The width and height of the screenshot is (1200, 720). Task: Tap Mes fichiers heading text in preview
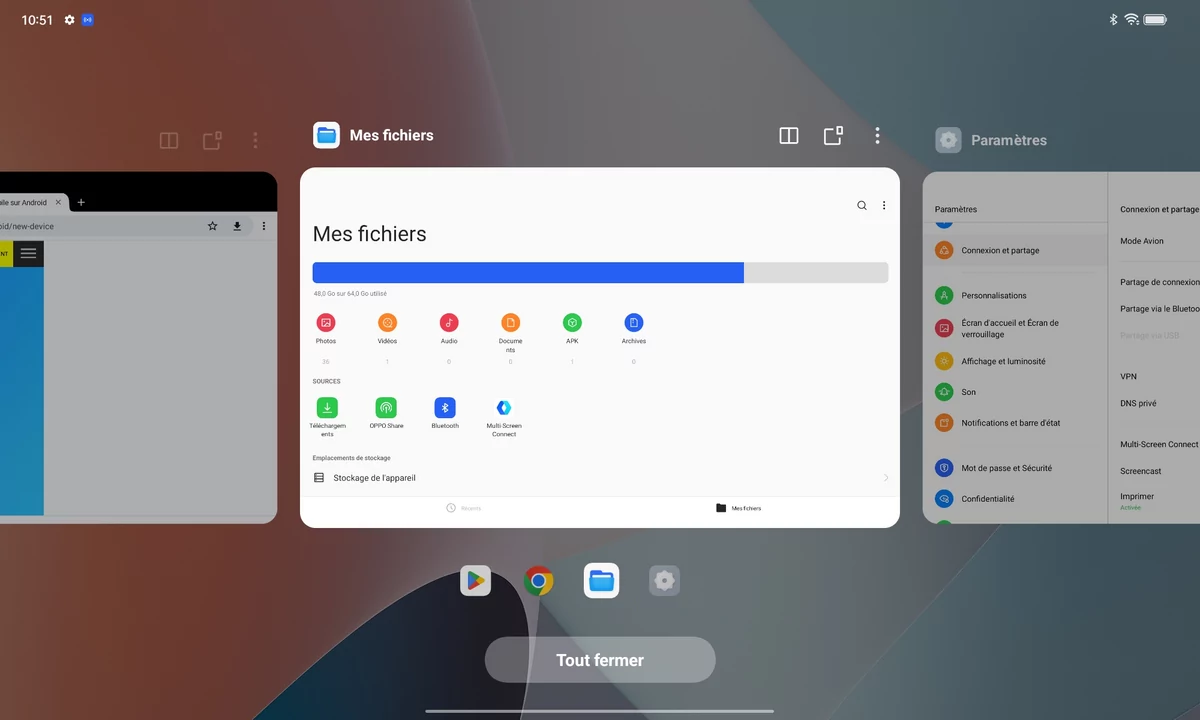tap(370, 234)
